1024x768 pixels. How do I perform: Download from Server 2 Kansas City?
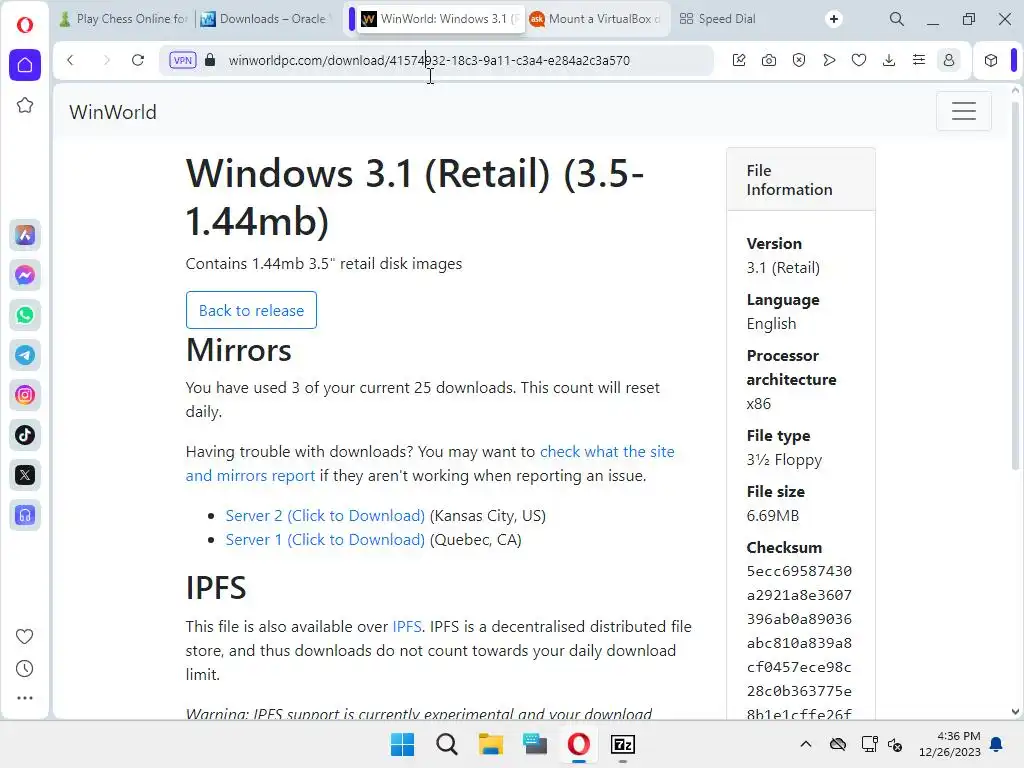coord(325,515)
